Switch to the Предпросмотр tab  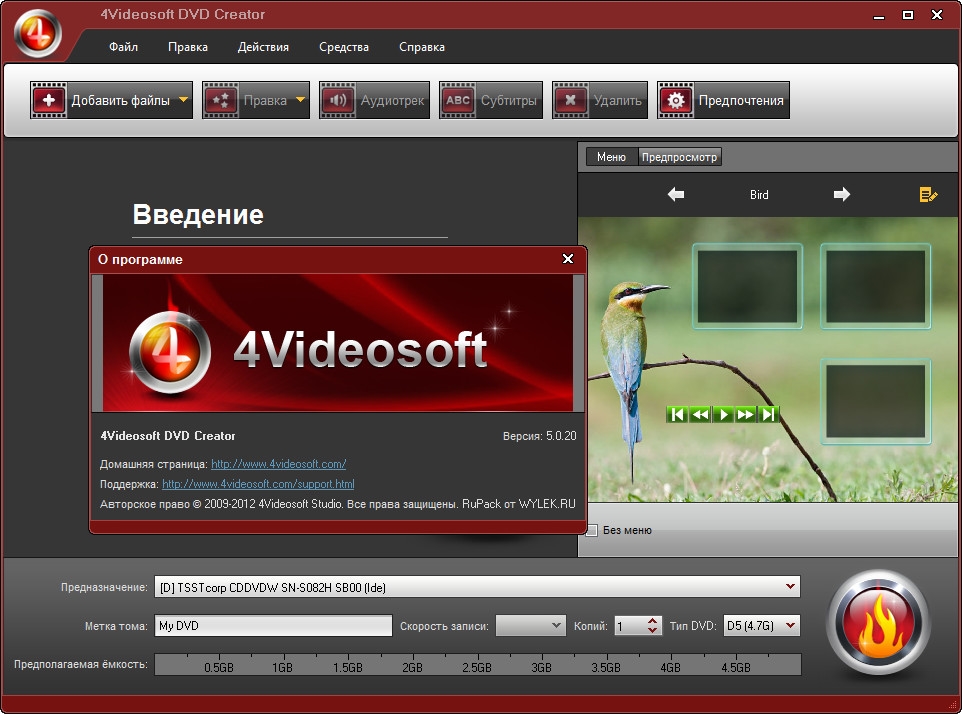pyautogui.click(x=679, y=157)
